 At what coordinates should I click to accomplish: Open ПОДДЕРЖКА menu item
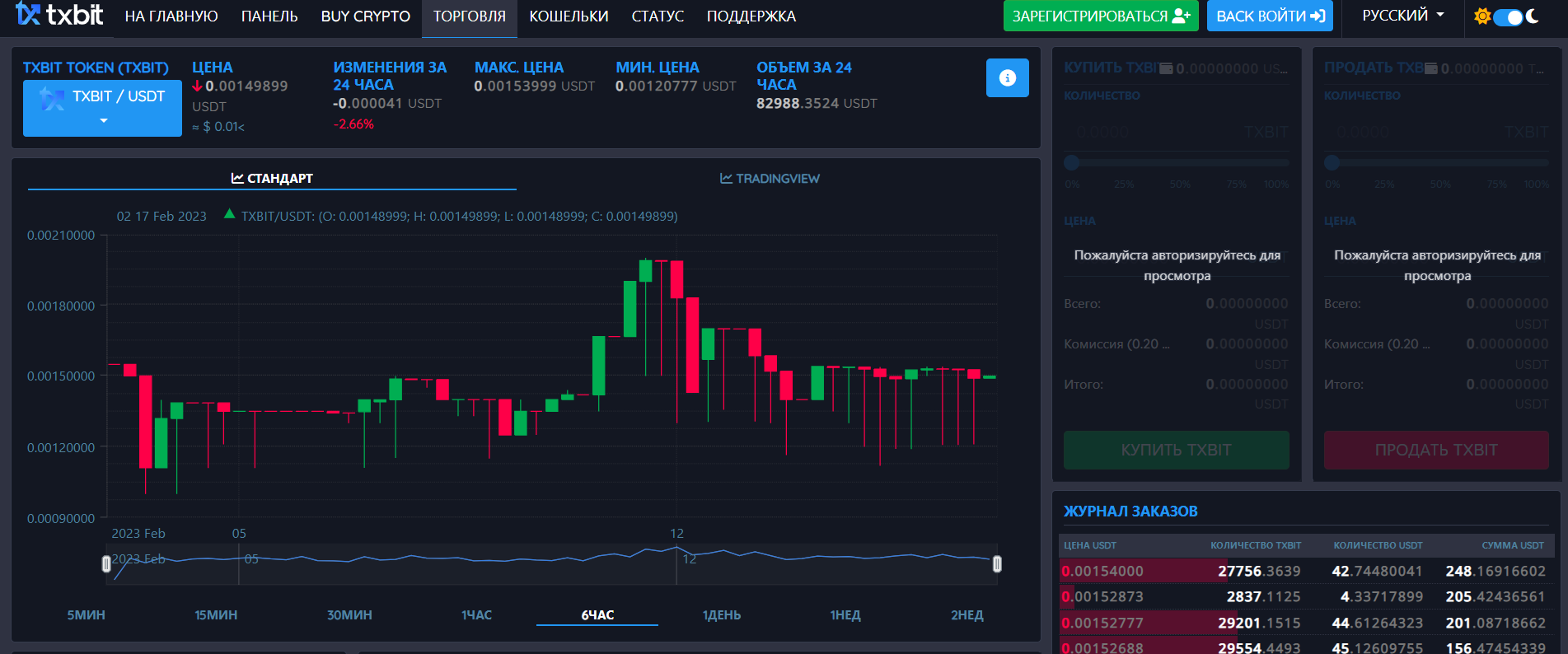coord(751,16)
